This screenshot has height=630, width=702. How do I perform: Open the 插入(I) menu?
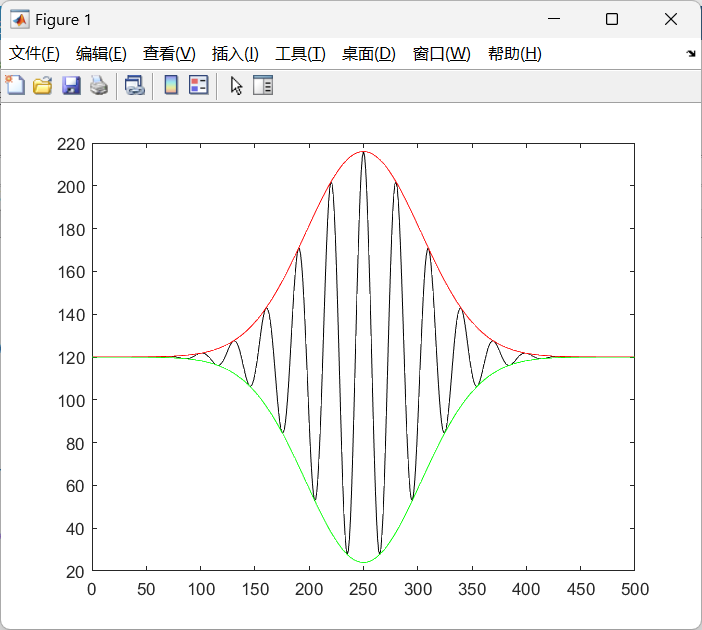(x=235, y=54)
